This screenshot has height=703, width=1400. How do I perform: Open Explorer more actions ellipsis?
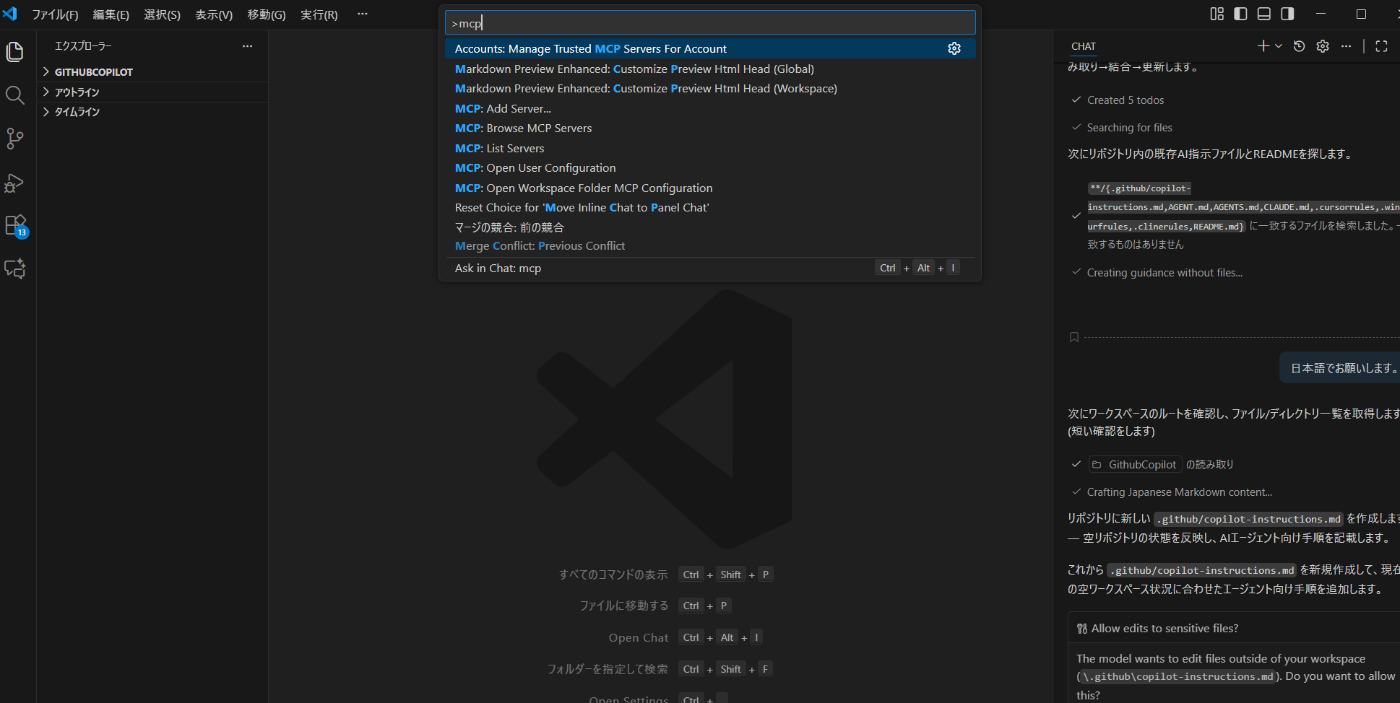[x=247, y=46]
